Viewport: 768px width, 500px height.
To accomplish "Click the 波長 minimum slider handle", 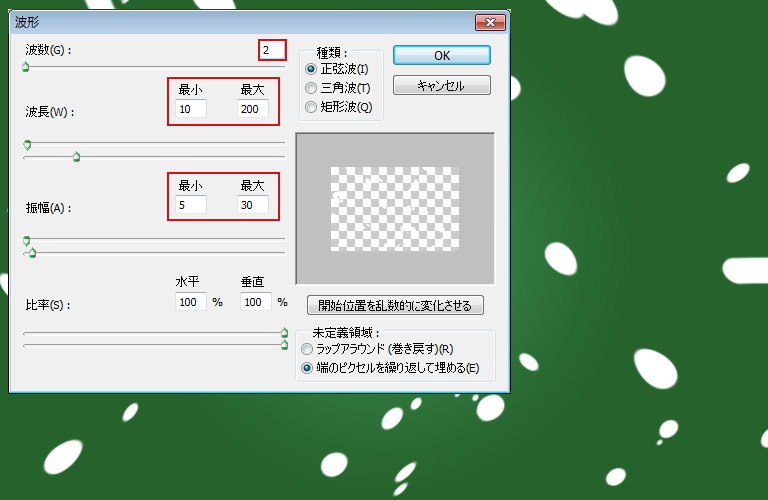I will pyautogui.click(x=27, y=144).
